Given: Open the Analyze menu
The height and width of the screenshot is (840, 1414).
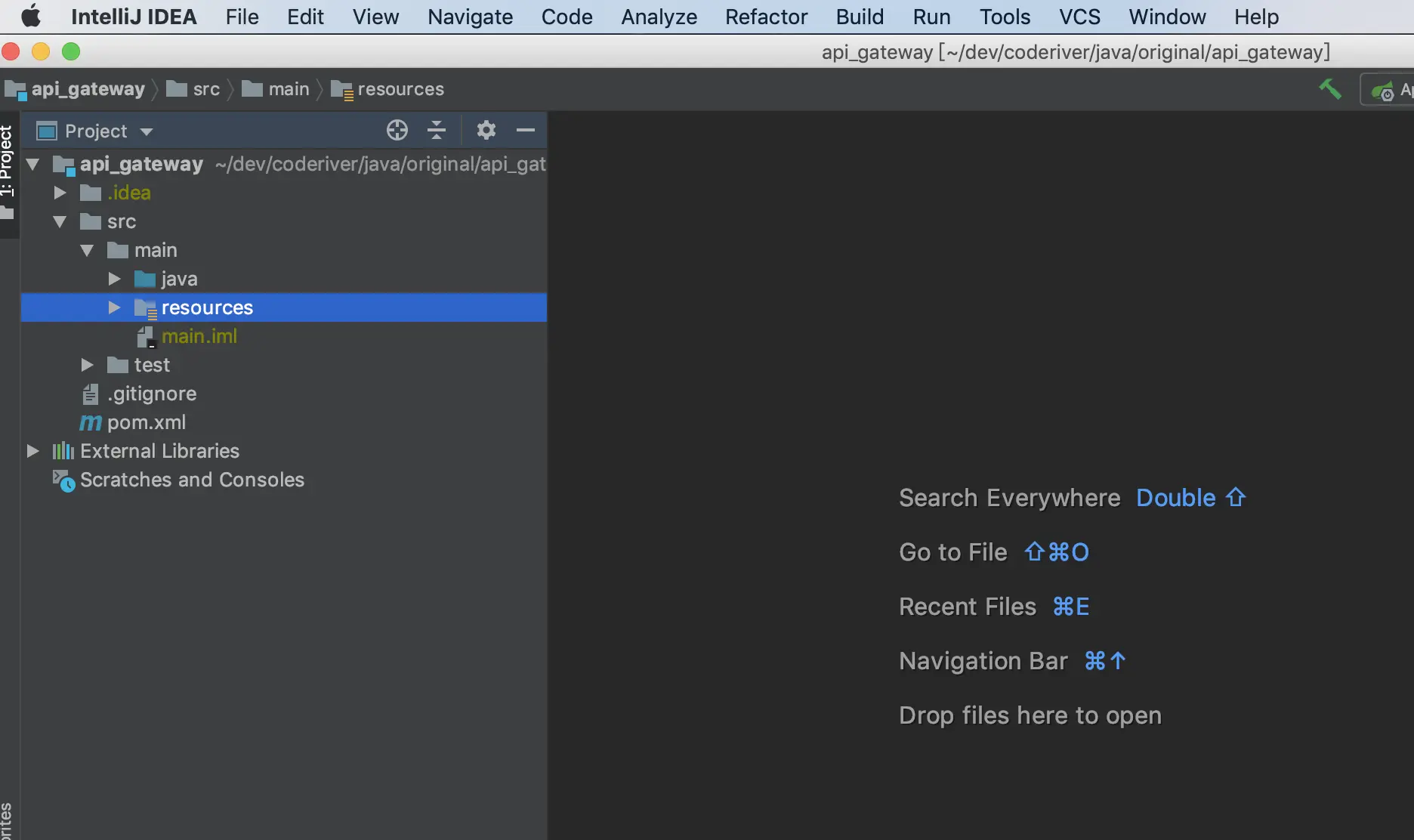Looking at the screenshot, I should coord(659,16).
